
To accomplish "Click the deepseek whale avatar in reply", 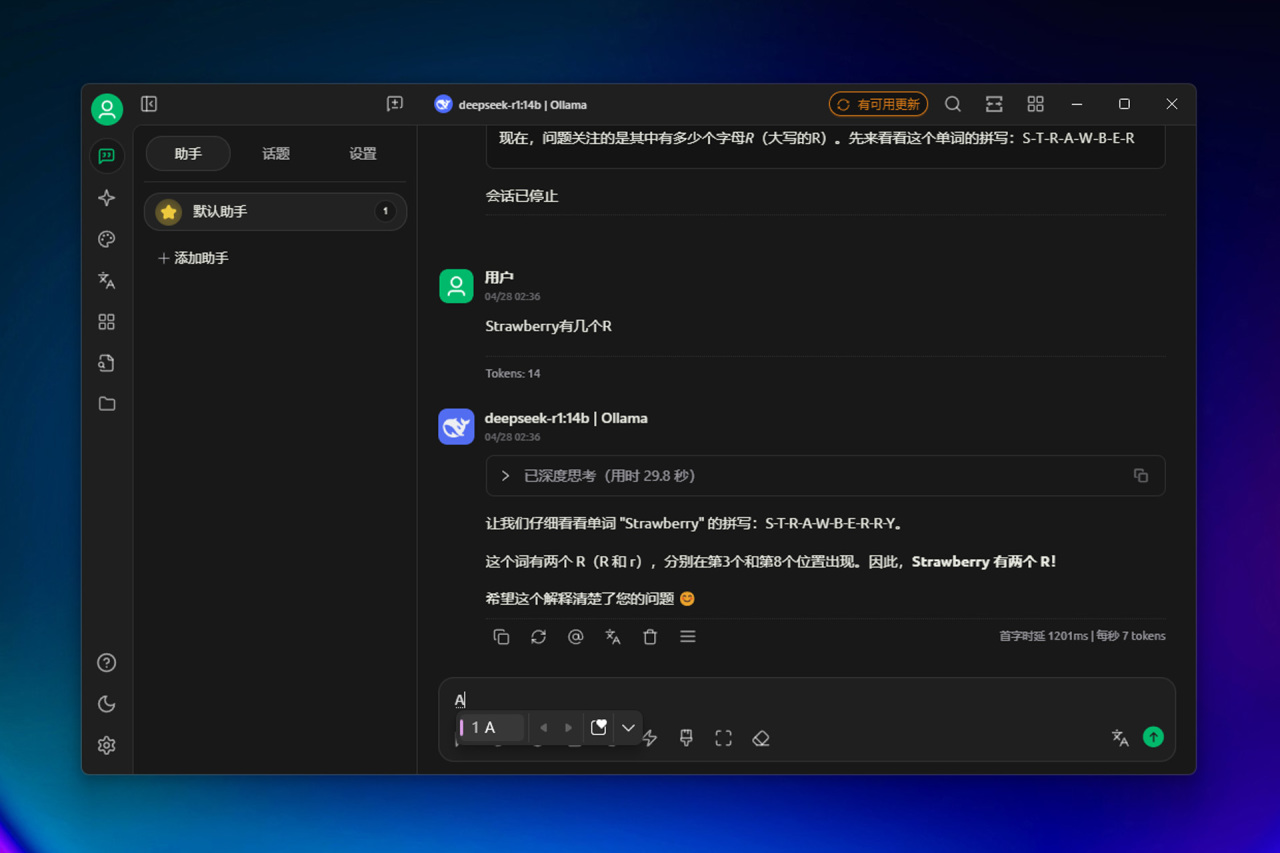I will coord(456,427).
